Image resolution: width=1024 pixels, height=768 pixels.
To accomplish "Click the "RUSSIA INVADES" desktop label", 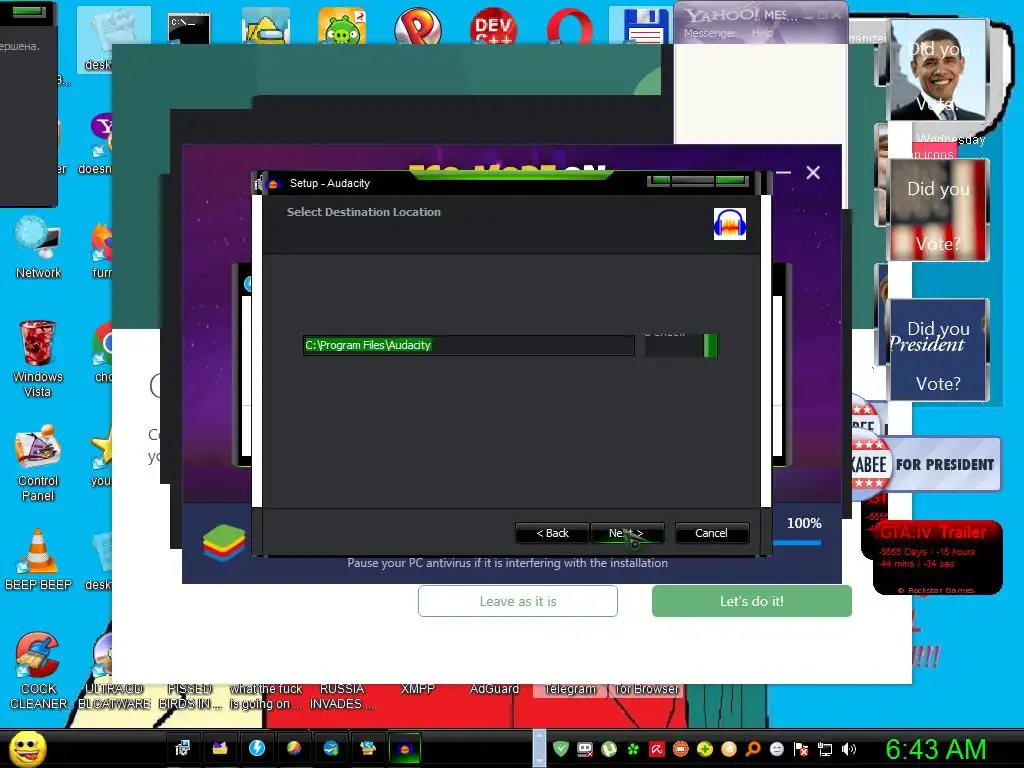I will click(x=342, y=696).
